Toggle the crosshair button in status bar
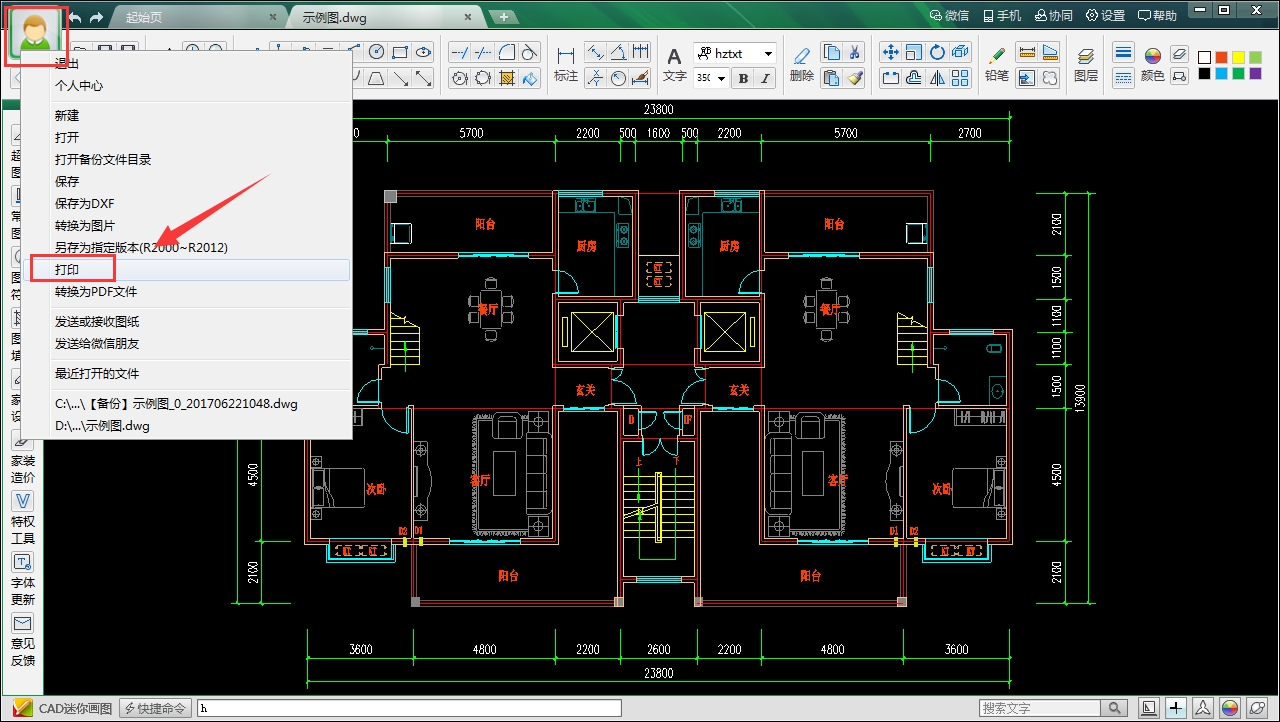1280x722 pixels. [x=1176, y=708]
